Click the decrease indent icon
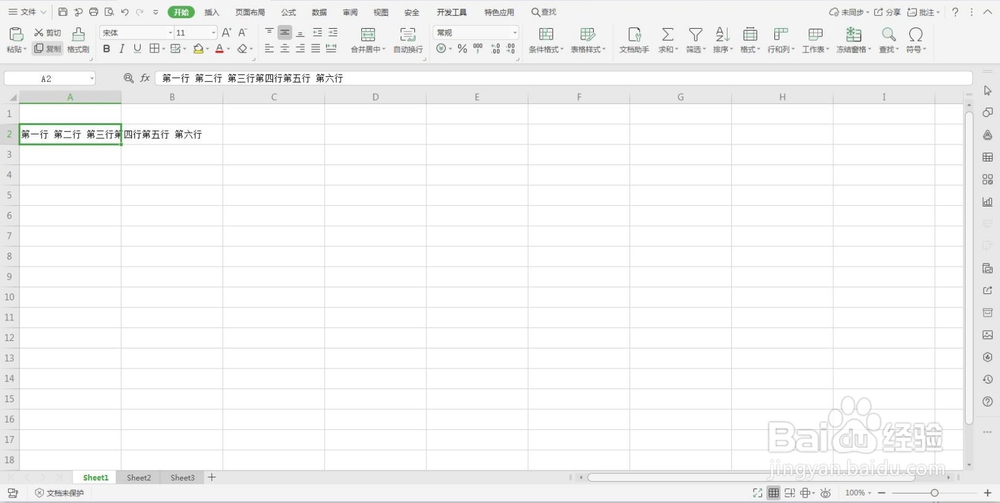This screenshot has height=503, width=1000. (317, 33)
